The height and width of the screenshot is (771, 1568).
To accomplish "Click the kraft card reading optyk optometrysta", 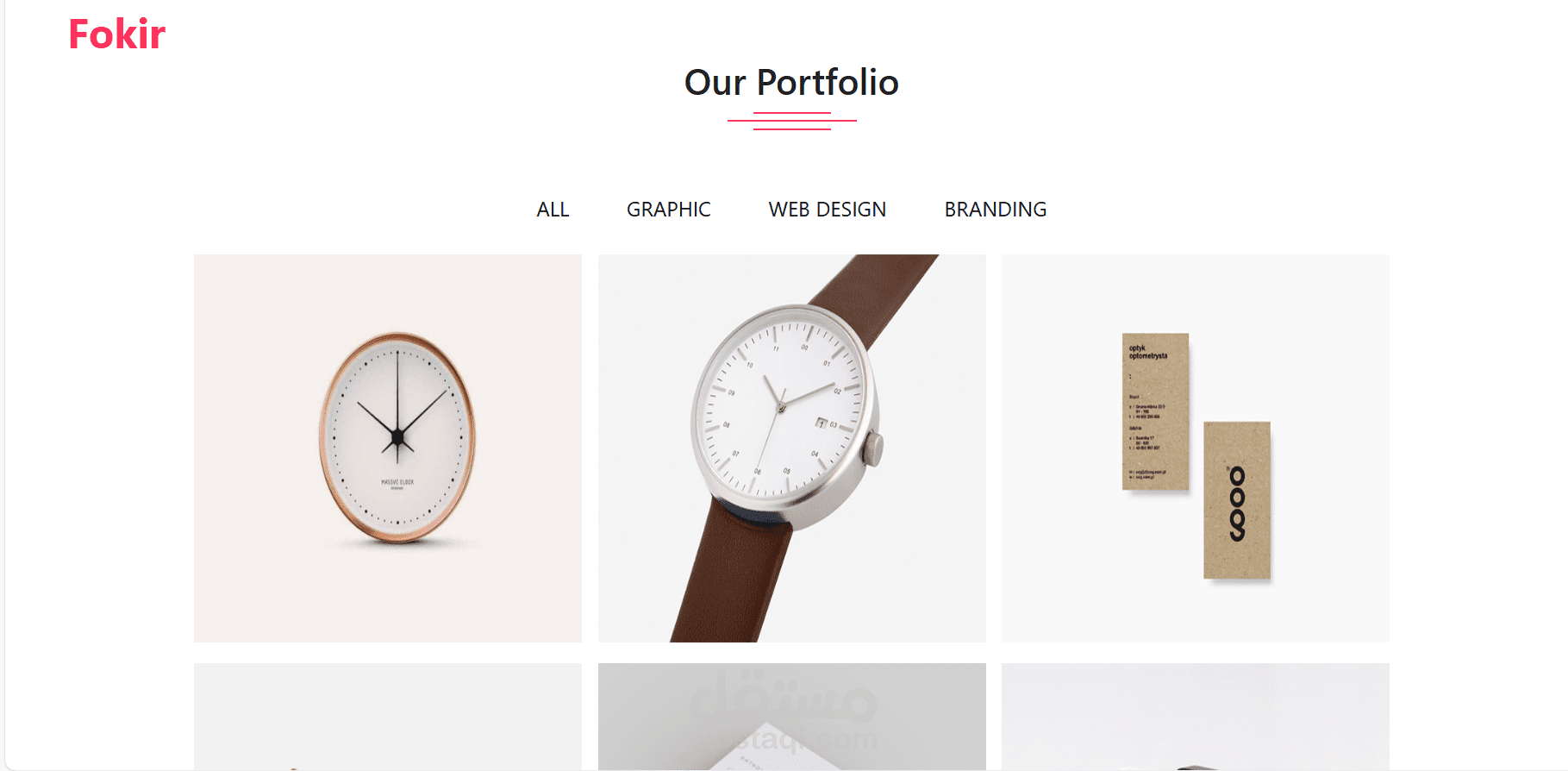I will click(x=1155, y=411).
